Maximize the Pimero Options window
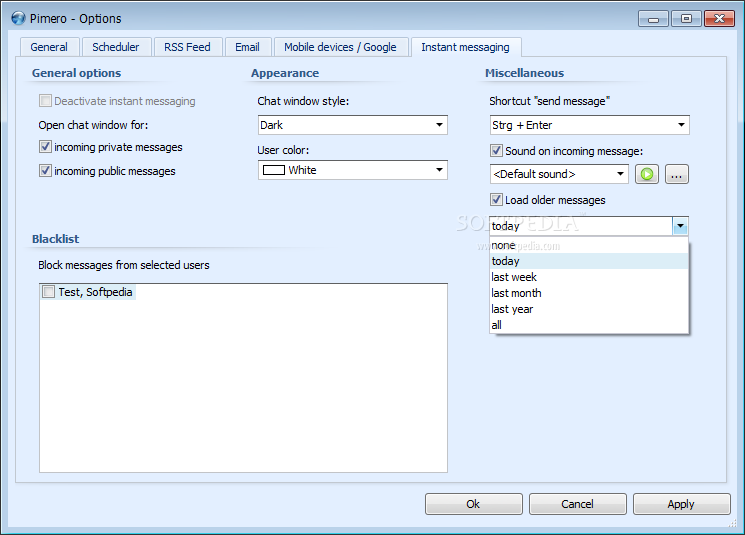 coord(686,19)
